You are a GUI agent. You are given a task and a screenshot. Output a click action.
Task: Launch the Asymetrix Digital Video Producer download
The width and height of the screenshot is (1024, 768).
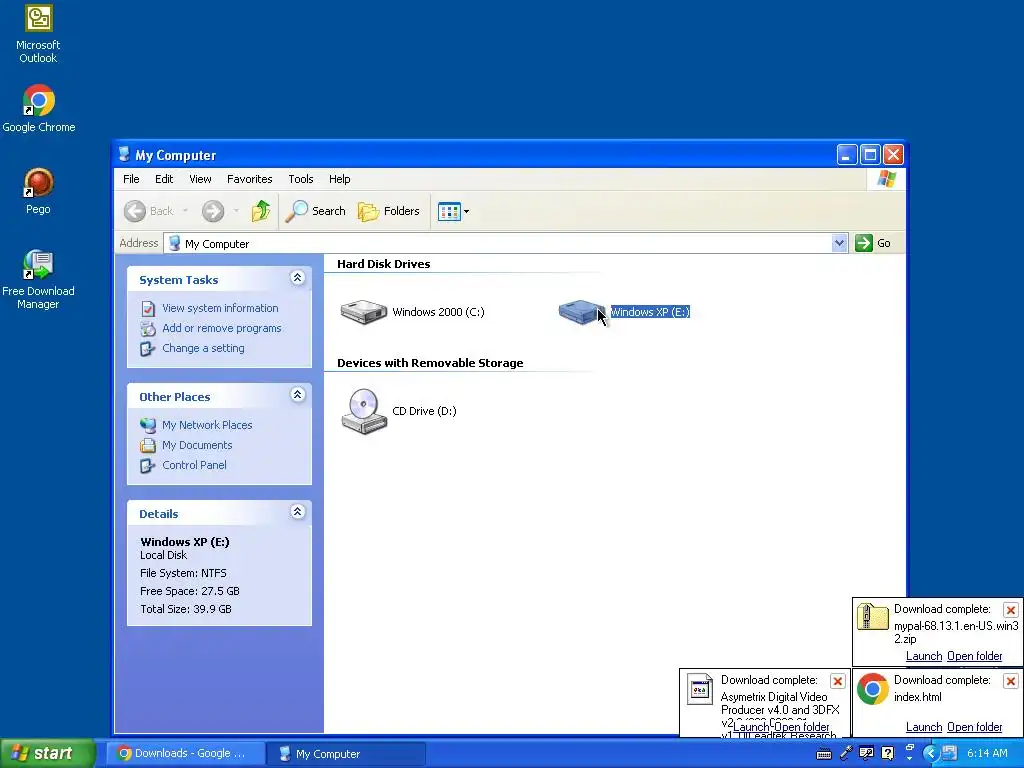click(750, 727)
